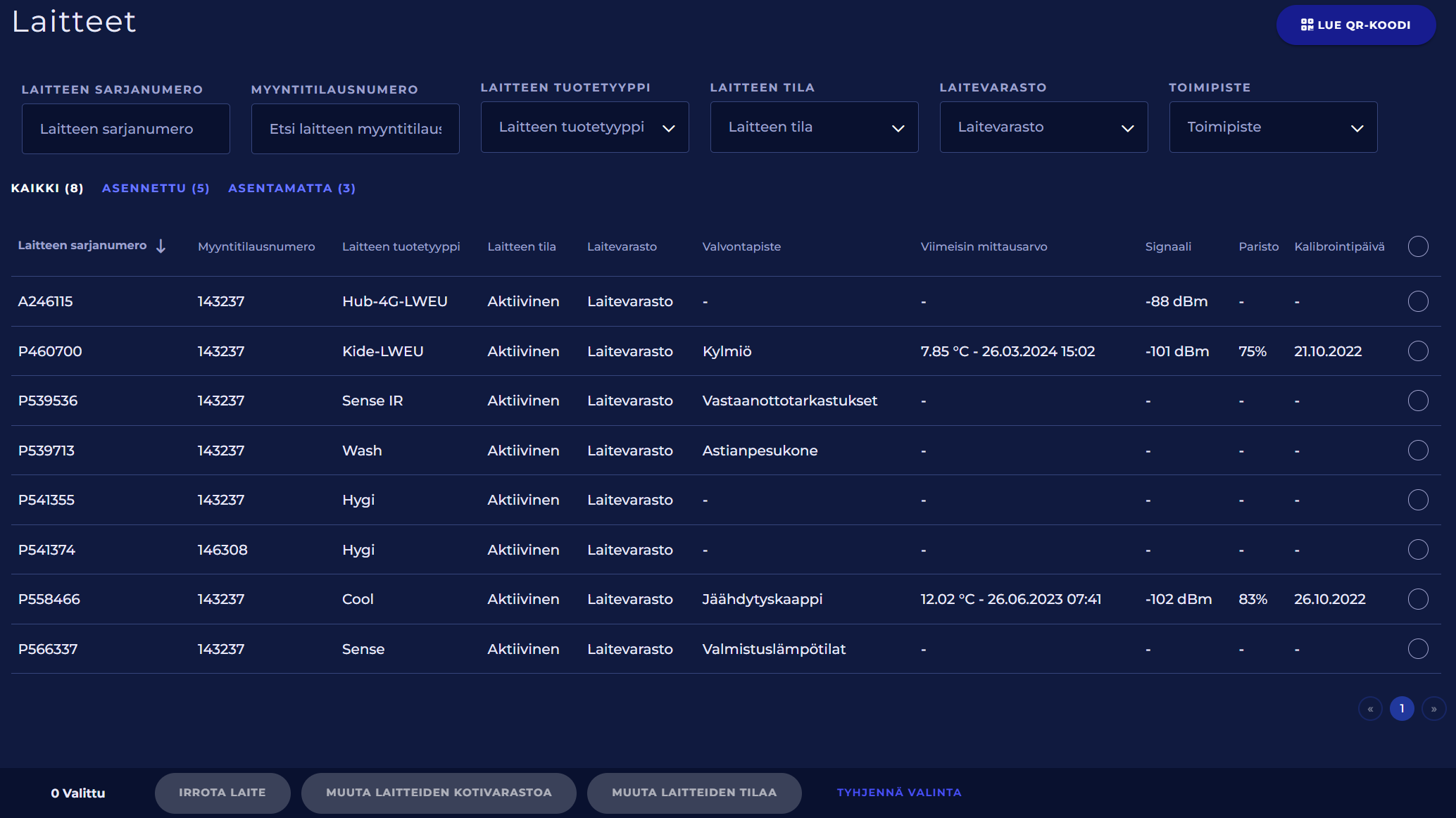Image resolution: width=1456 pixels, height=818 pixels.
Task: Click the Tyhjennä valinta link
Action: (899, 793)
